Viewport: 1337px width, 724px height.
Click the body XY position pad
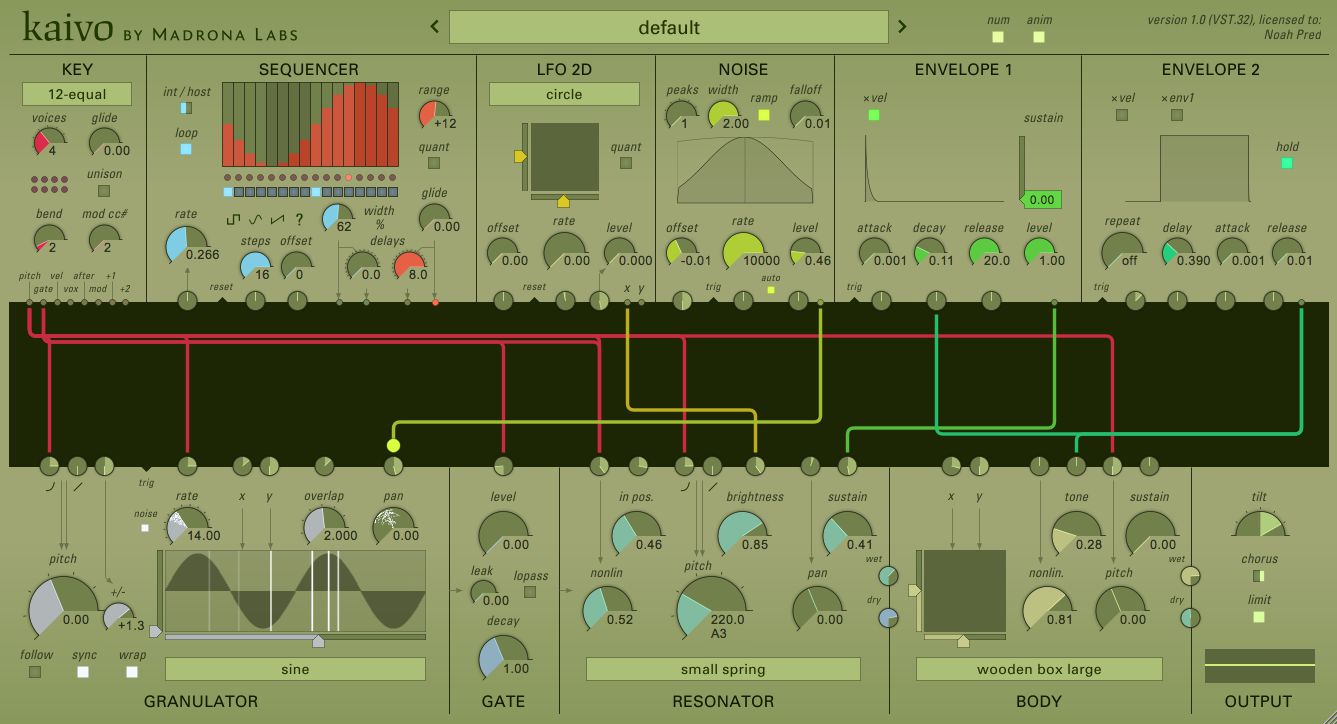click(x=964, y=591)
